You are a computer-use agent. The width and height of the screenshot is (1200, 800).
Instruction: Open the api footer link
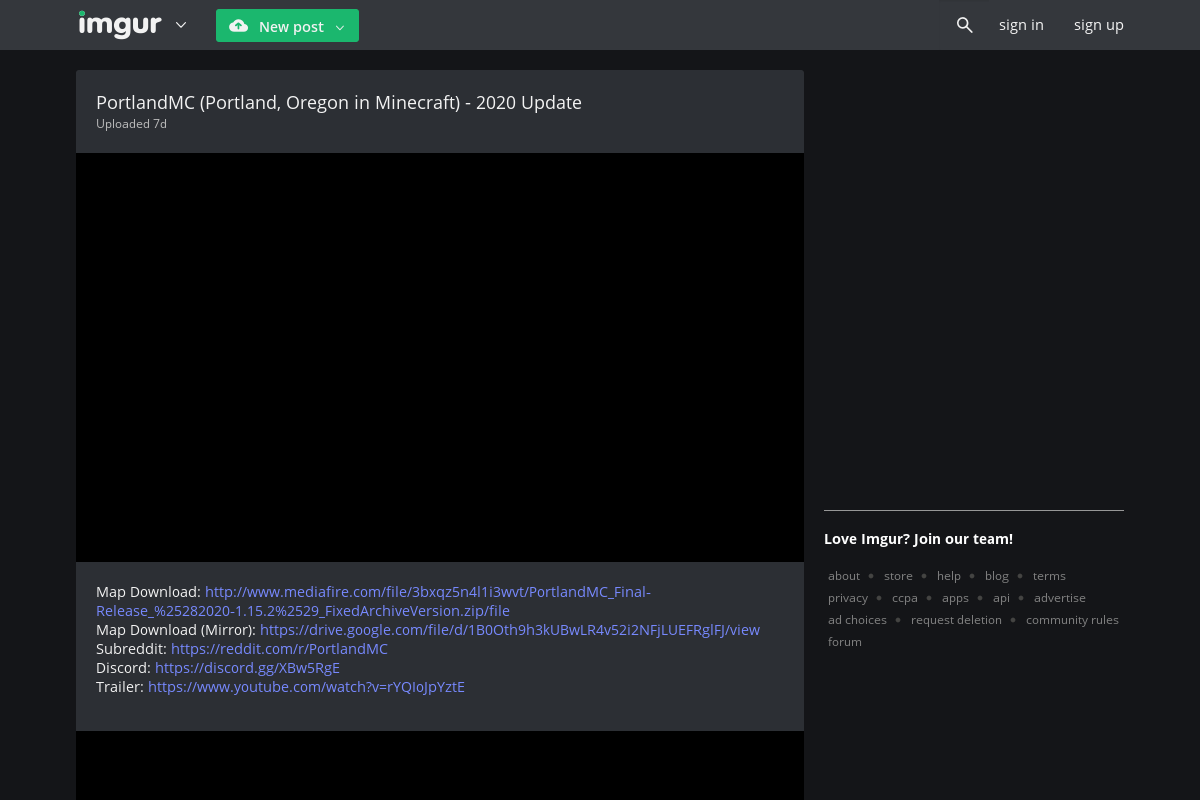tap(1001, 598)
